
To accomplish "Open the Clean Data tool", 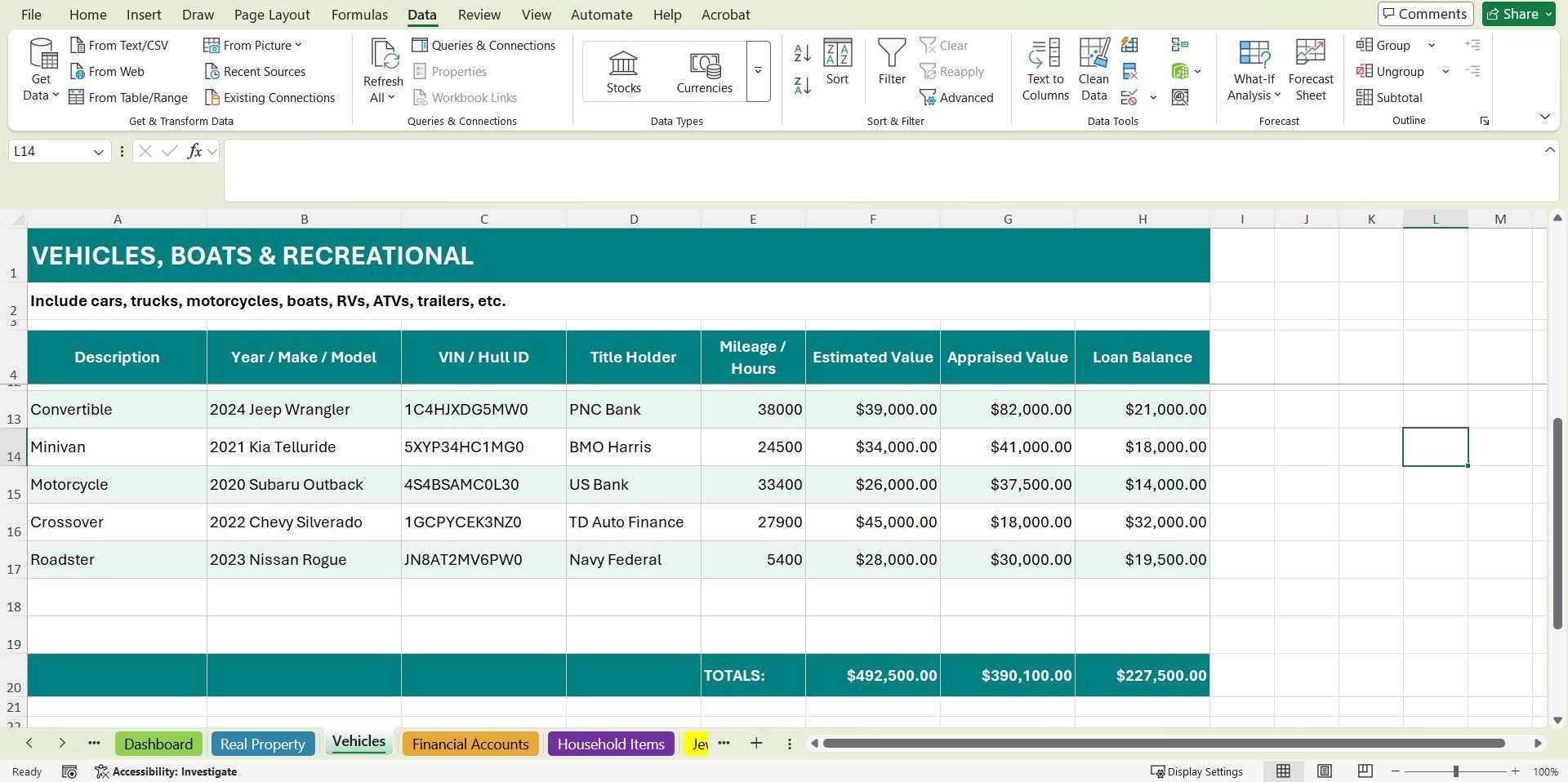I will point(1094,70).
